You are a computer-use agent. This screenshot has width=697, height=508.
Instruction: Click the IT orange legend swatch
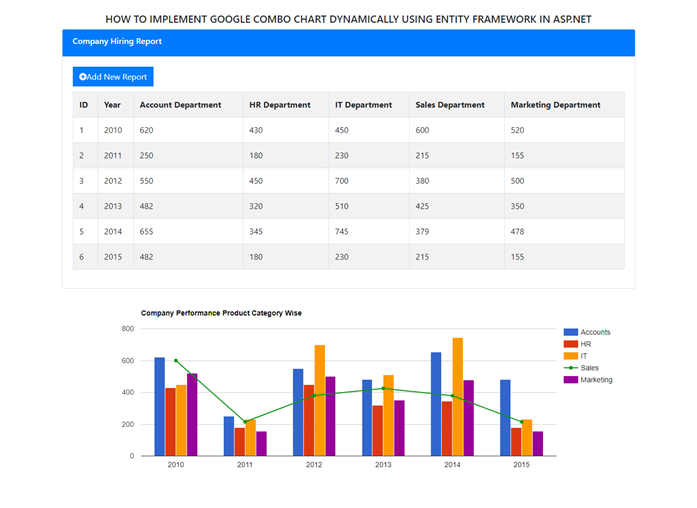point(570,356)
